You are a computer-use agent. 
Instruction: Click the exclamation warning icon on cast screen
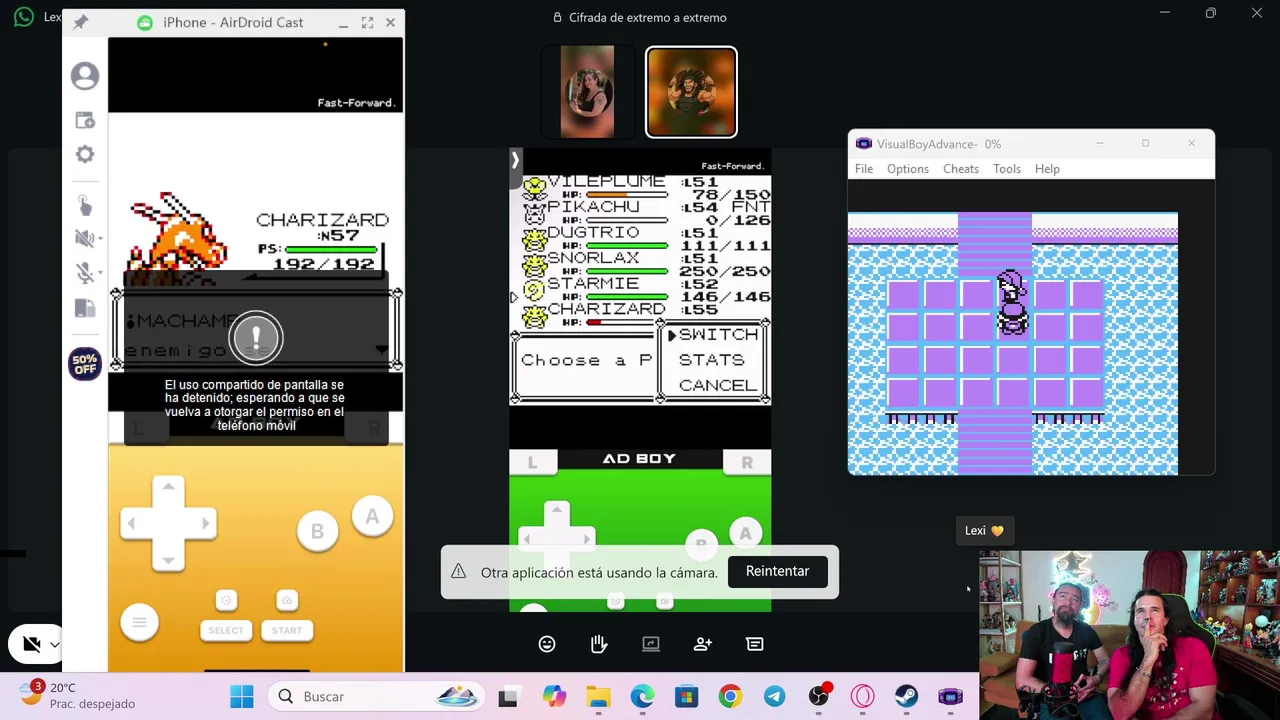coord(256,338)
